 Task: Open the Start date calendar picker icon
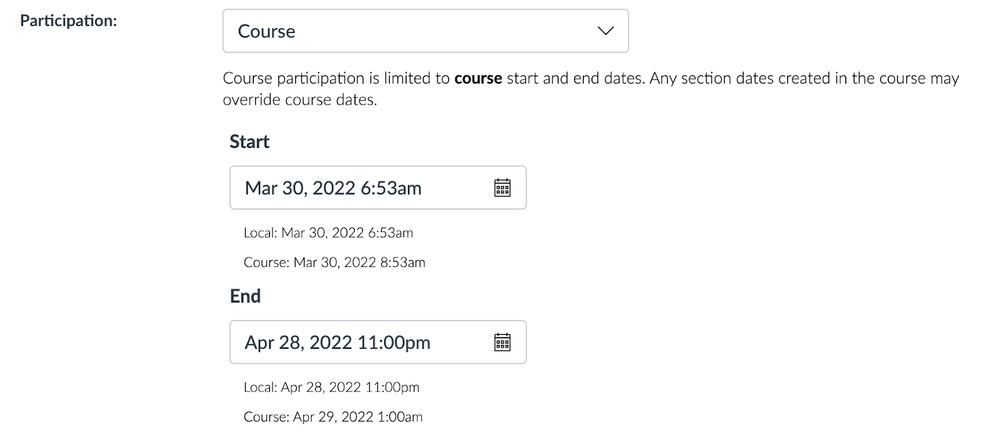coord(502,188)
